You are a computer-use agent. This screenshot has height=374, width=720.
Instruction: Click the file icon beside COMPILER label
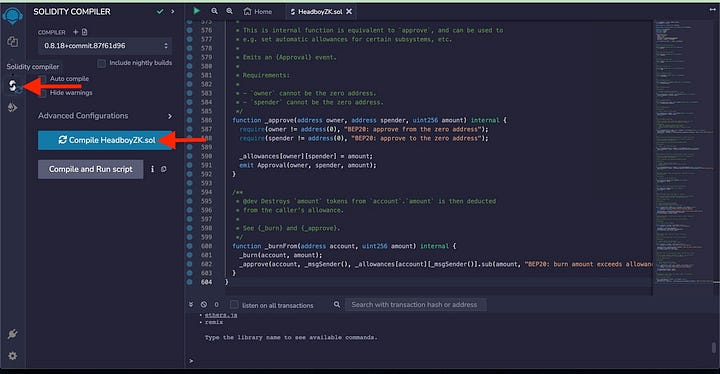[x=84, y=32]
